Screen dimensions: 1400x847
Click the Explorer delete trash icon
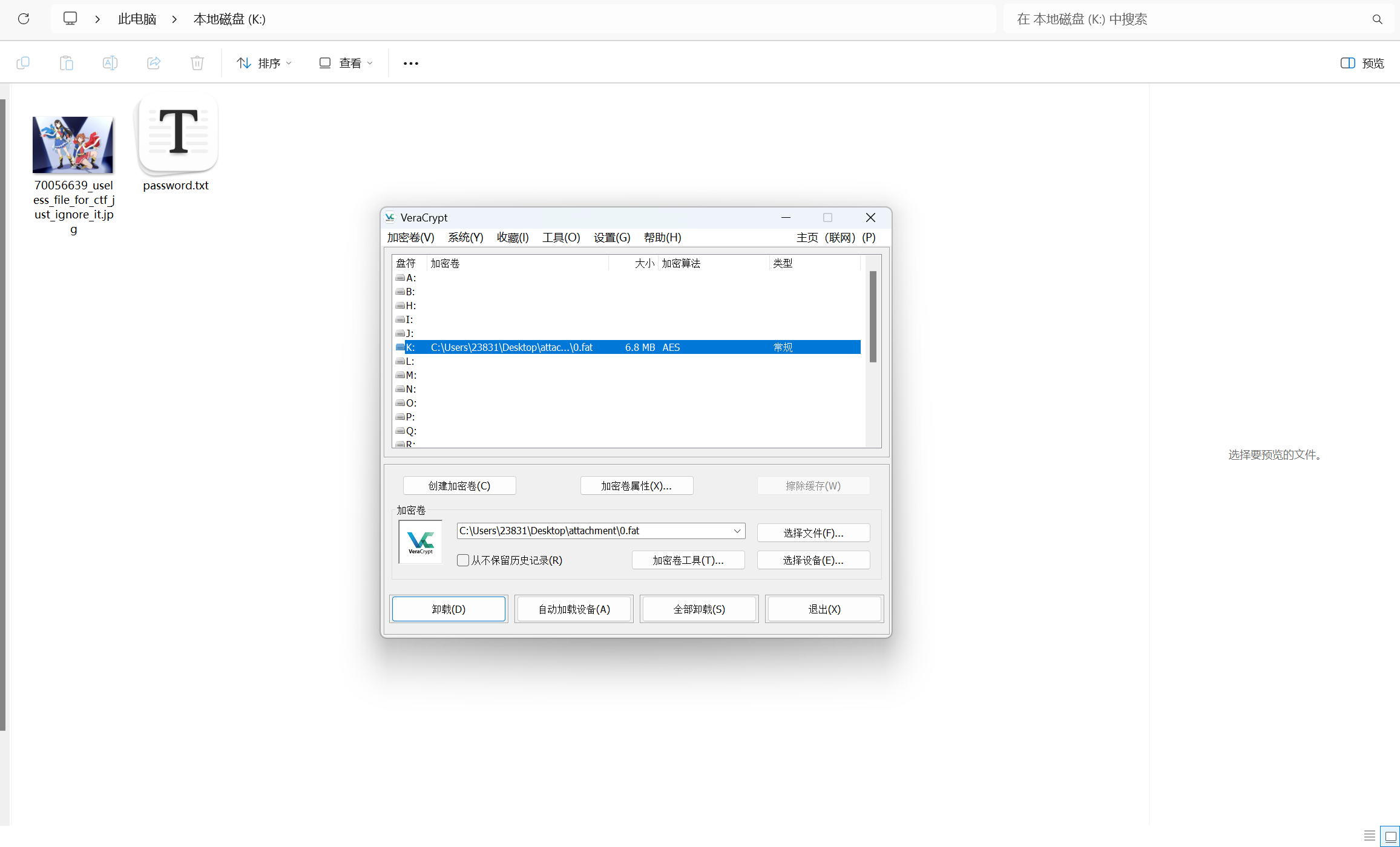(x=197, y=63)
